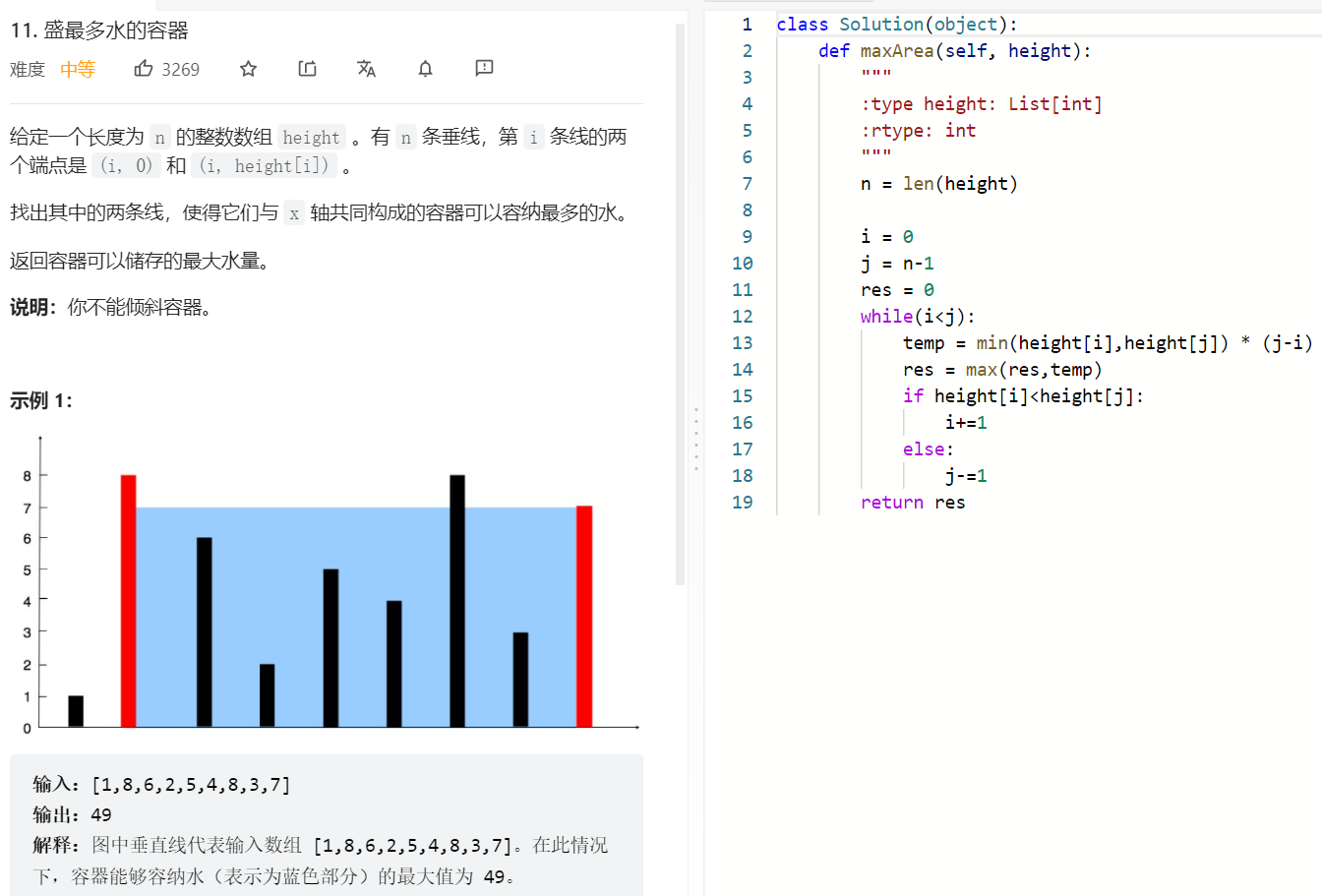Click the 说明：你不能倾斜容器 note
Viewport: 1322px width, 896px height.
[110, 307]
